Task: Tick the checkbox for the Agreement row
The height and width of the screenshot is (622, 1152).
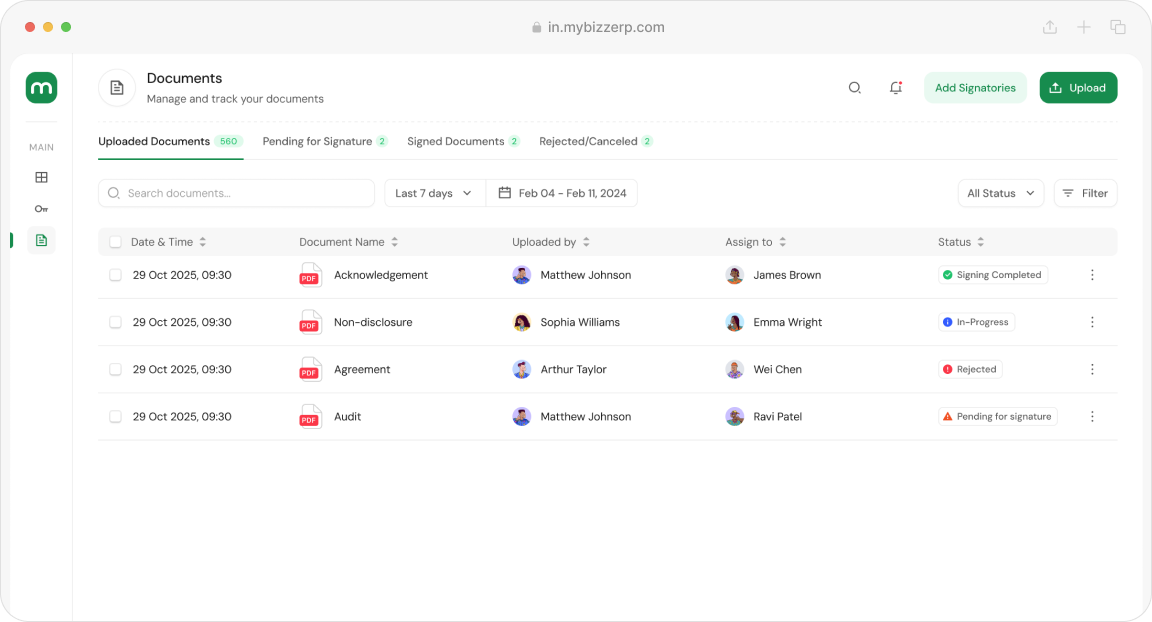Action: tap(115, 370)
